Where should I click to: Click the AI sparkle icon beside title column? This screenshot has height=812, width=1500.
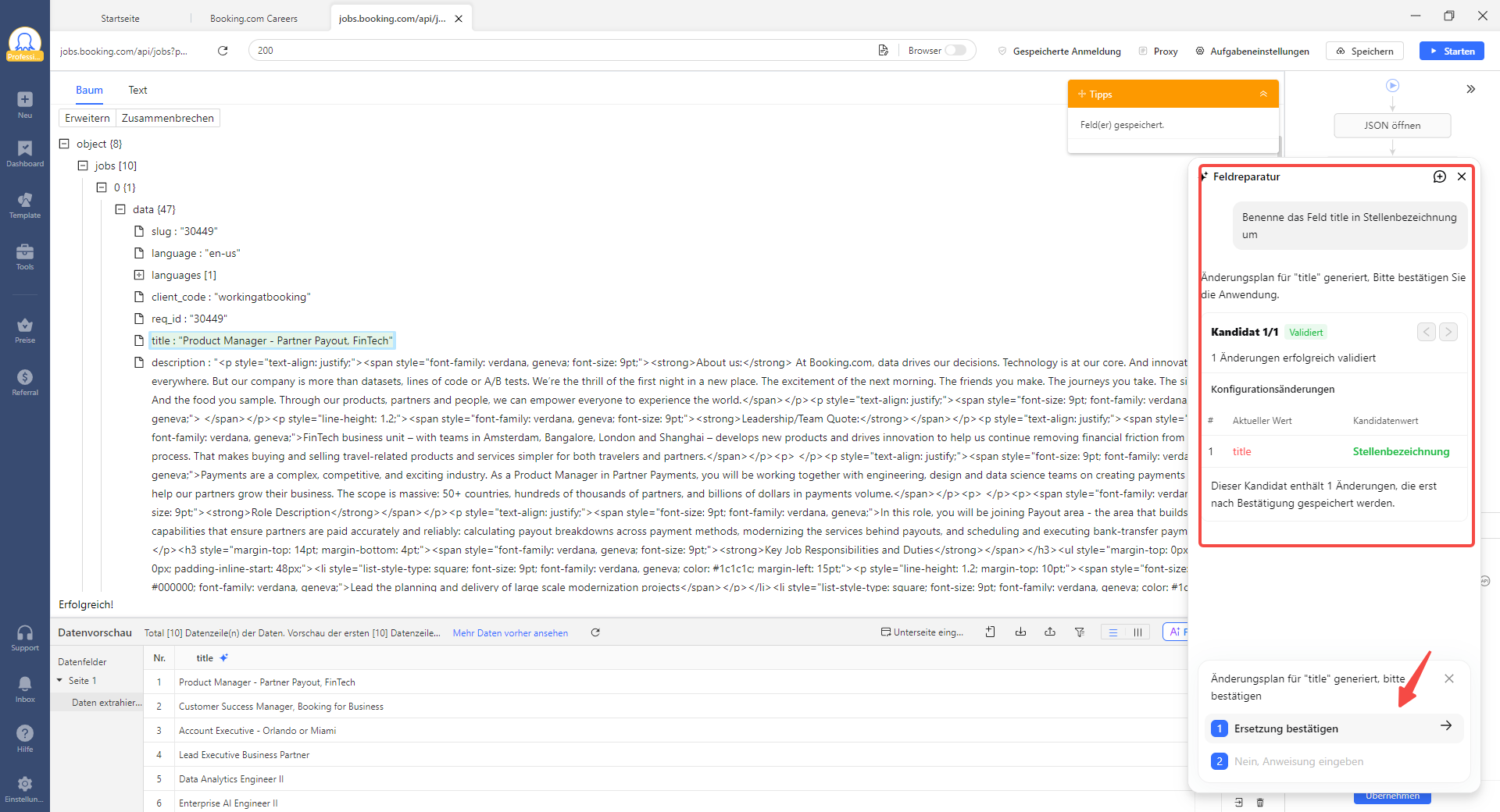coord(224,657)
